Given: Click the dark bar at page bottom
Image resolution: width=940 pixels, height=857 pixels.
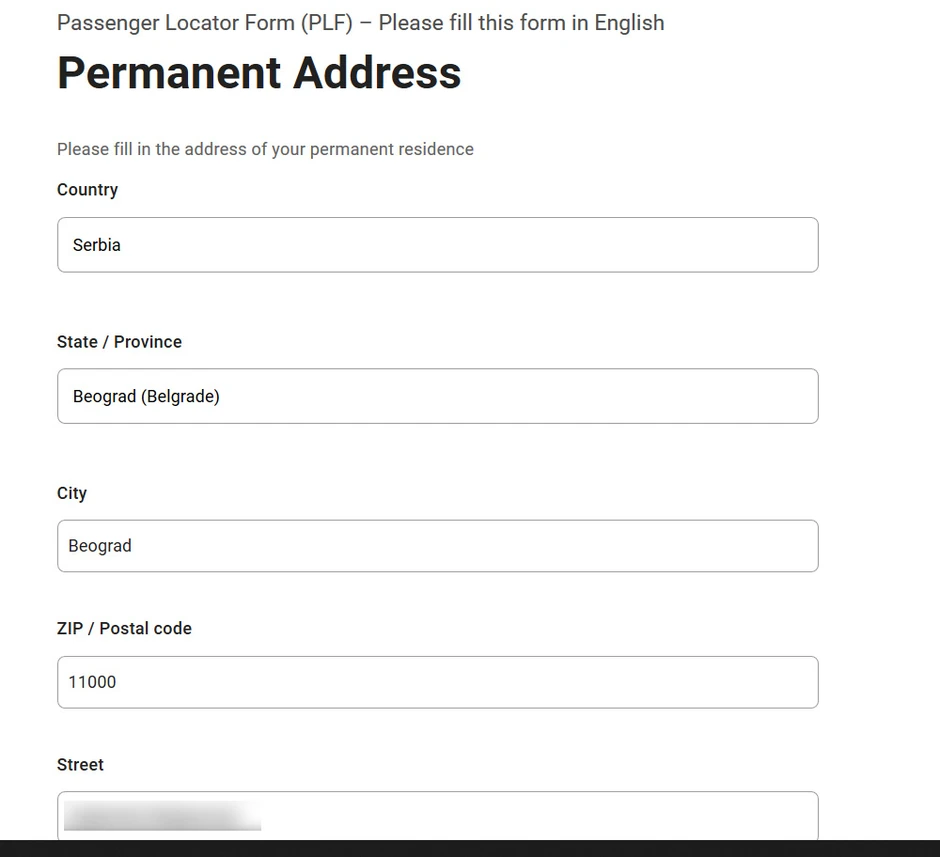Looking at the screenshot, I should click(470, 848).
